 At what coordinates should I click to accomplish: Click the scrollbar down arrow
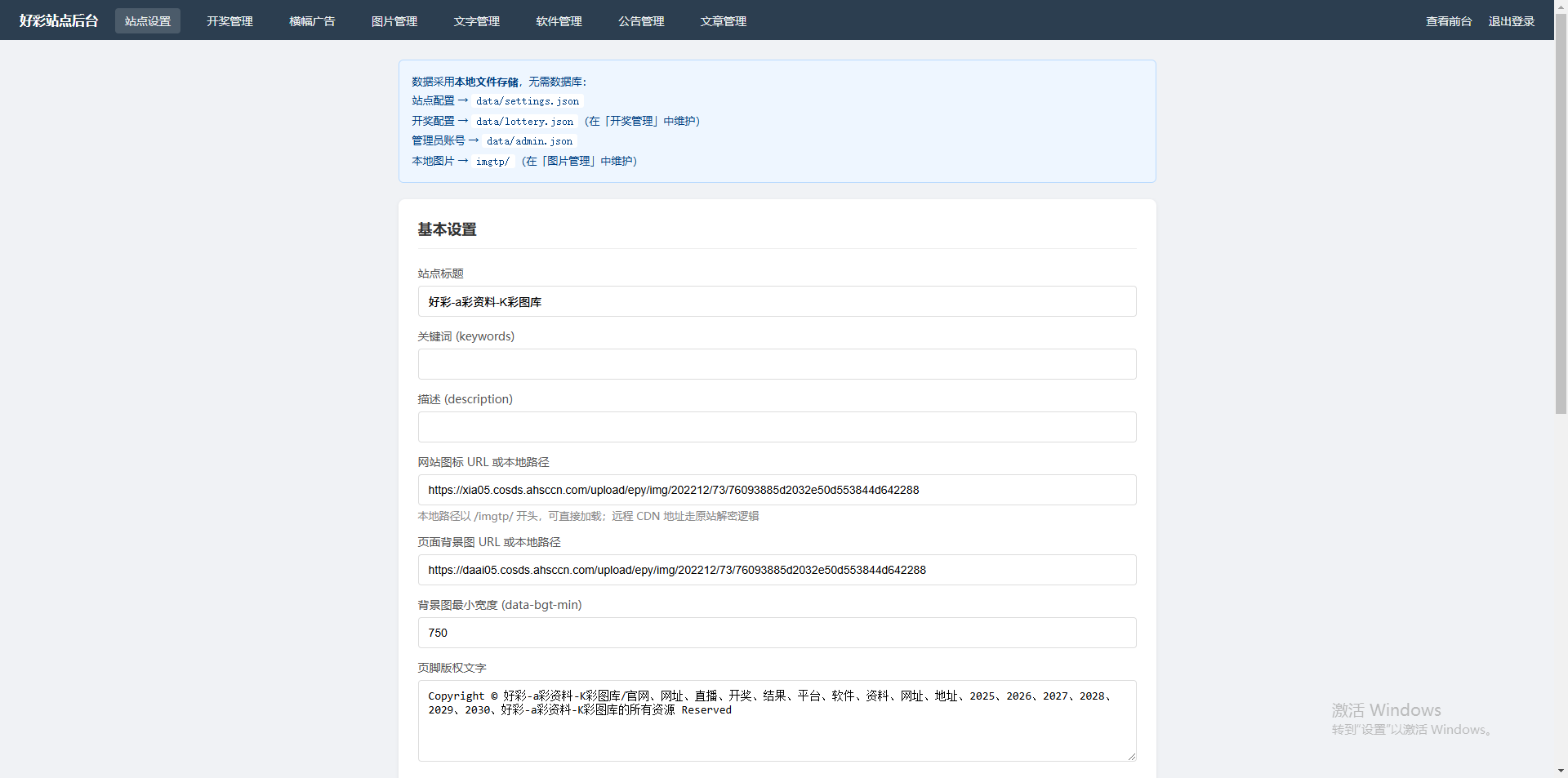coord(1561,770)
